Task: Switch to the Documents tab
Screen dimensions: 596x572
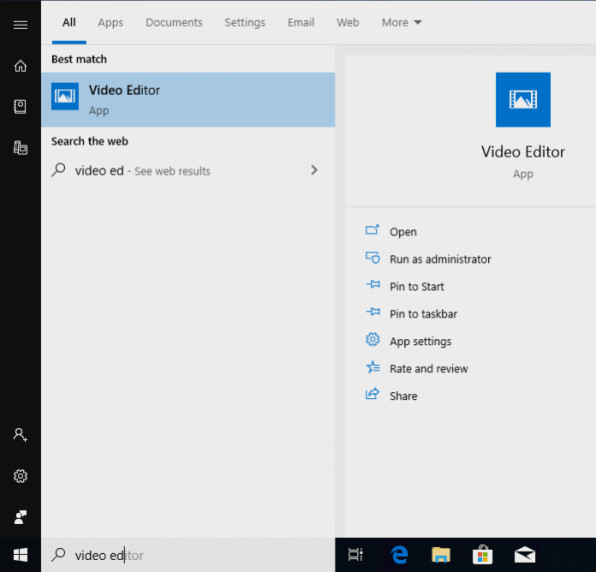Action: (x=174, y=22)
